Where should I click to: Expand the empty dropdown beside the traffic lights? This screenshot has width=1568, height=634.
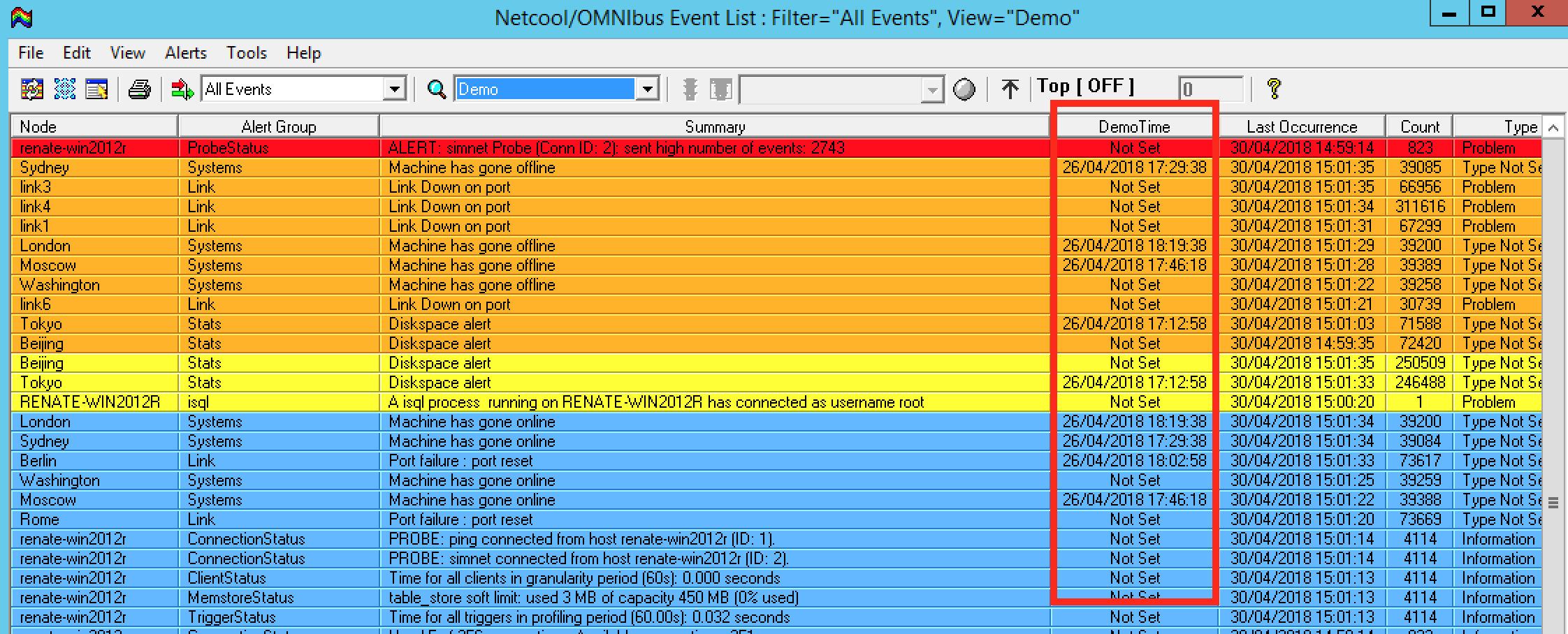point(933,89)
